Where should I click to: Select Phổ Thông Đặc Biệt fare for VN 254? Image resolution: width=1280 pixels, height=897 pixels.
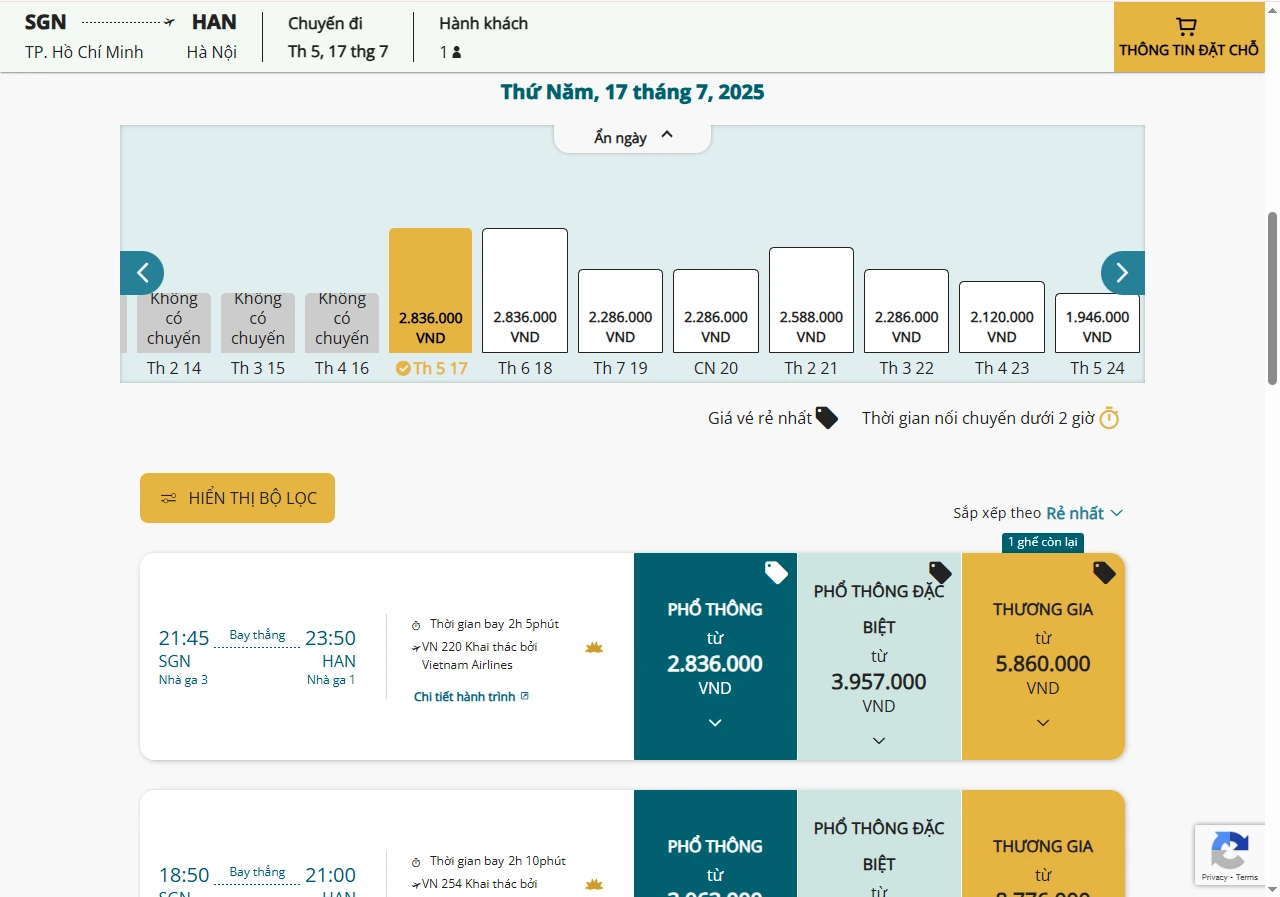point(879,843)
